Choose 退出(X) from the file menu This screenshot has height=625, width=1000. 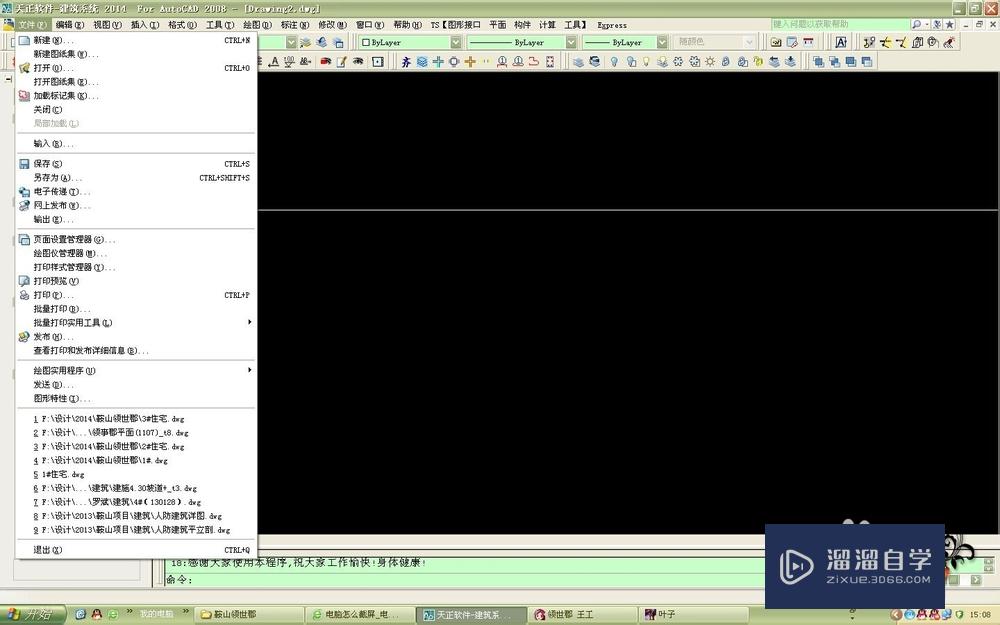tap(136, 550)
